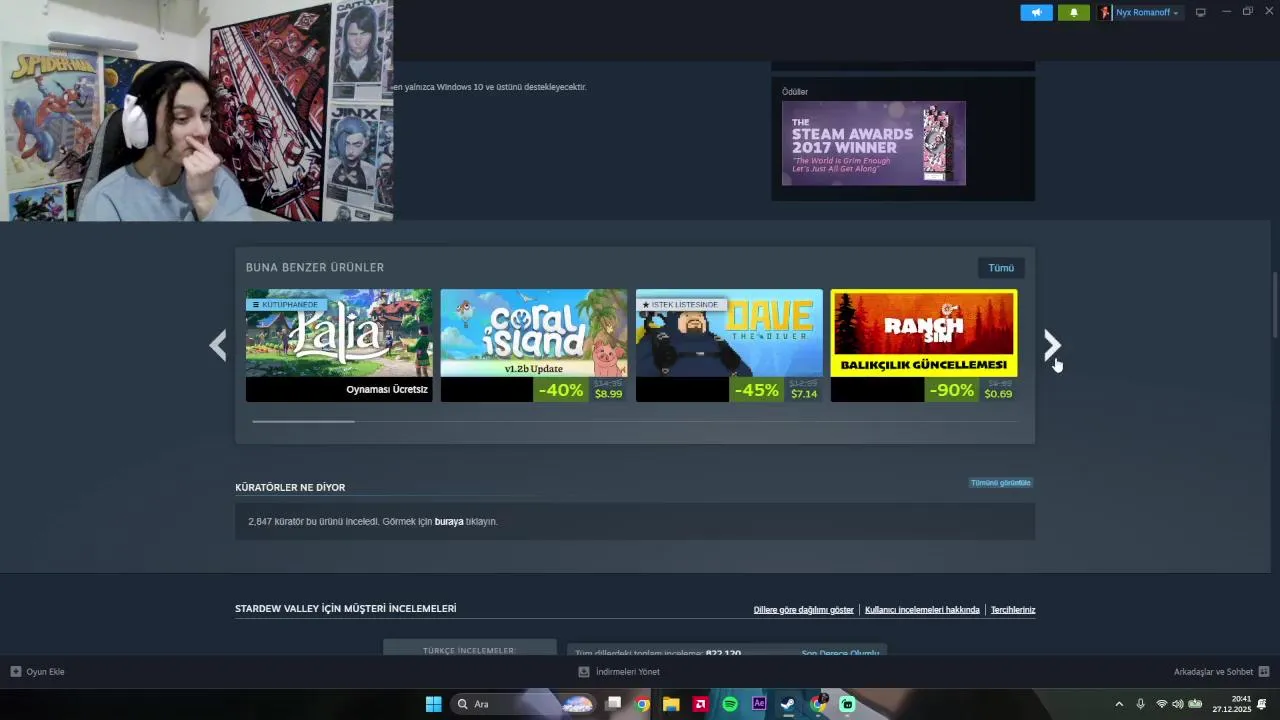Click the Tümü button in similar products

(1001, 268)
